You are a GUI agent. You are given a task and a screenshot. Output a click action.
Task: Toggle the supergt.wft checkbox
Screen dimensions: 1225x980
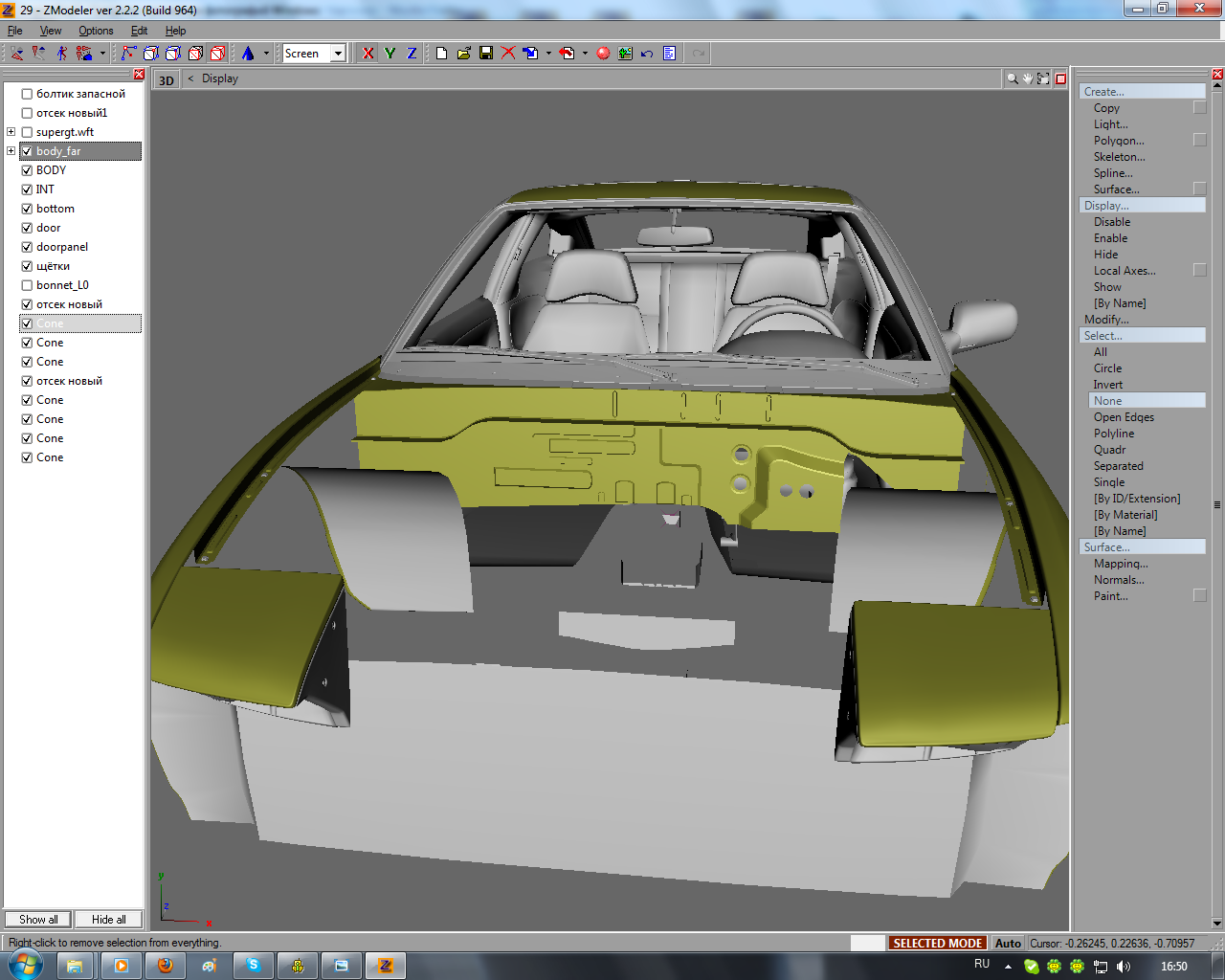coord(27,132)
